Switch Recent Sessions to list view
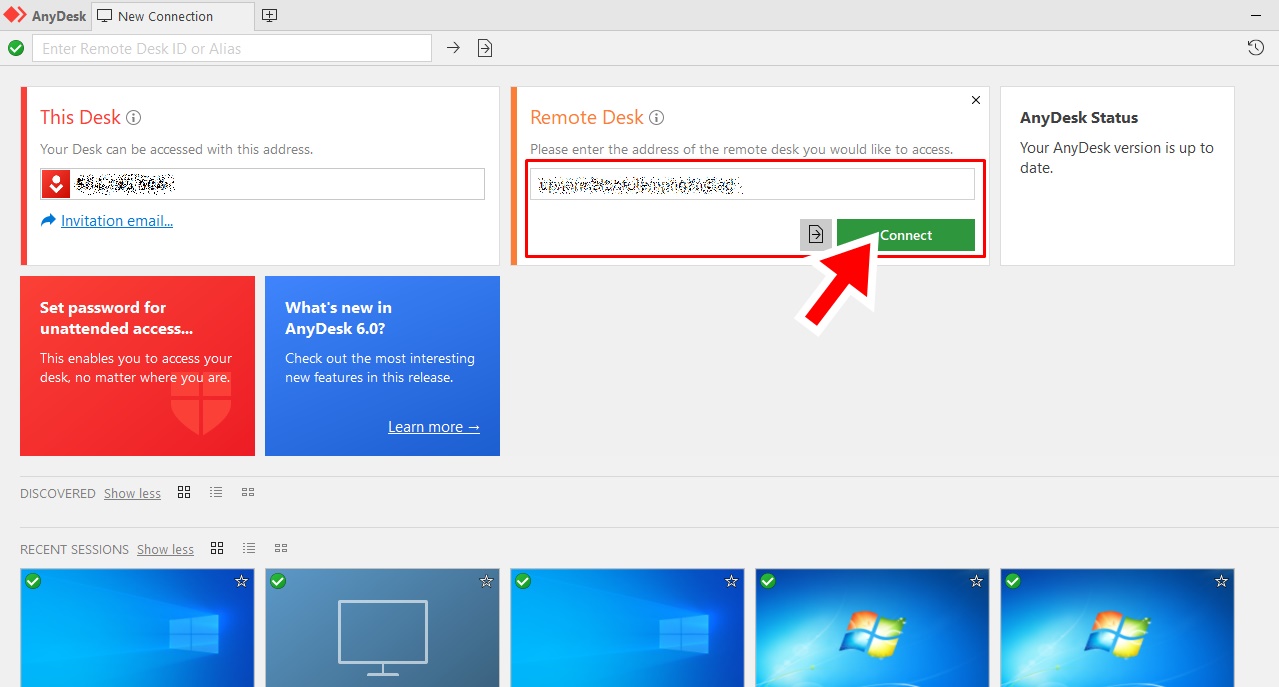The width and height of the screenshot is (1279, 687). point(249,548)
